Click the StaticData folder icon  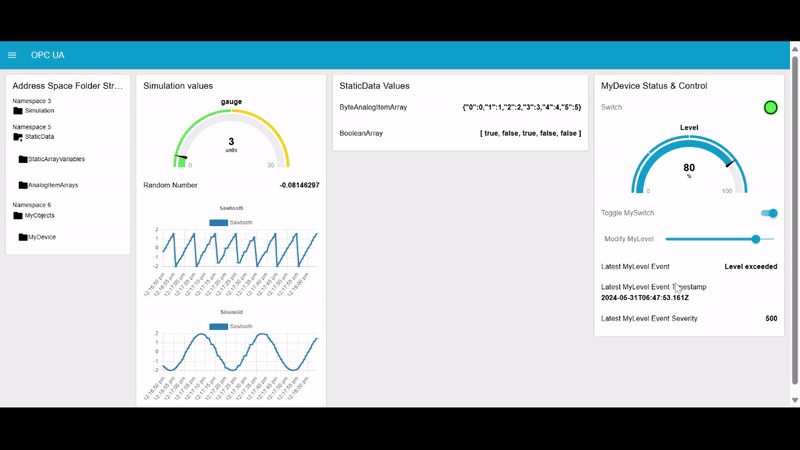pyautogui.click(x=18, y=136)
